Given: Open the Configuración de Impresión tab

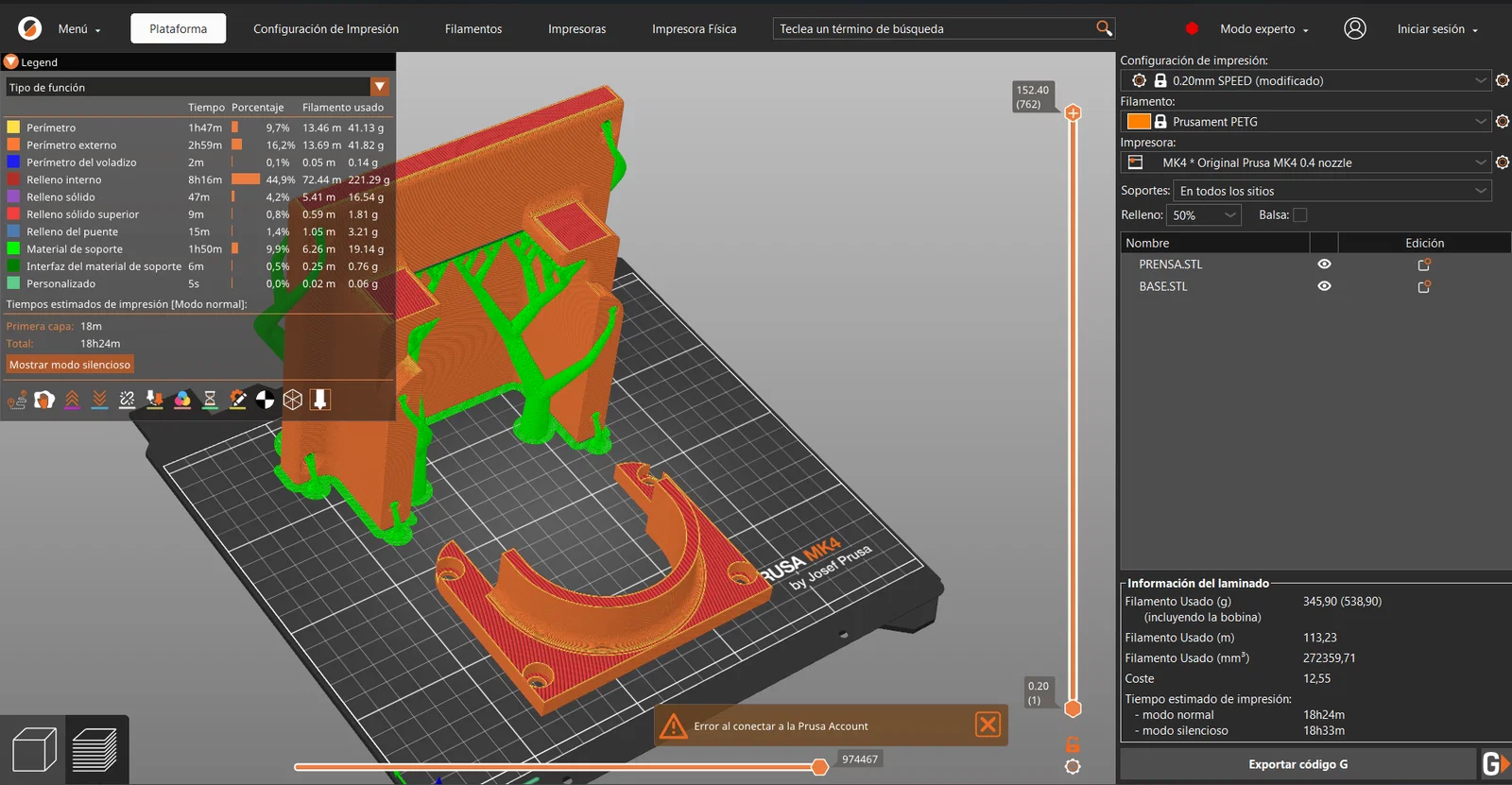Looking at the screenshot, I should point(326,29).
